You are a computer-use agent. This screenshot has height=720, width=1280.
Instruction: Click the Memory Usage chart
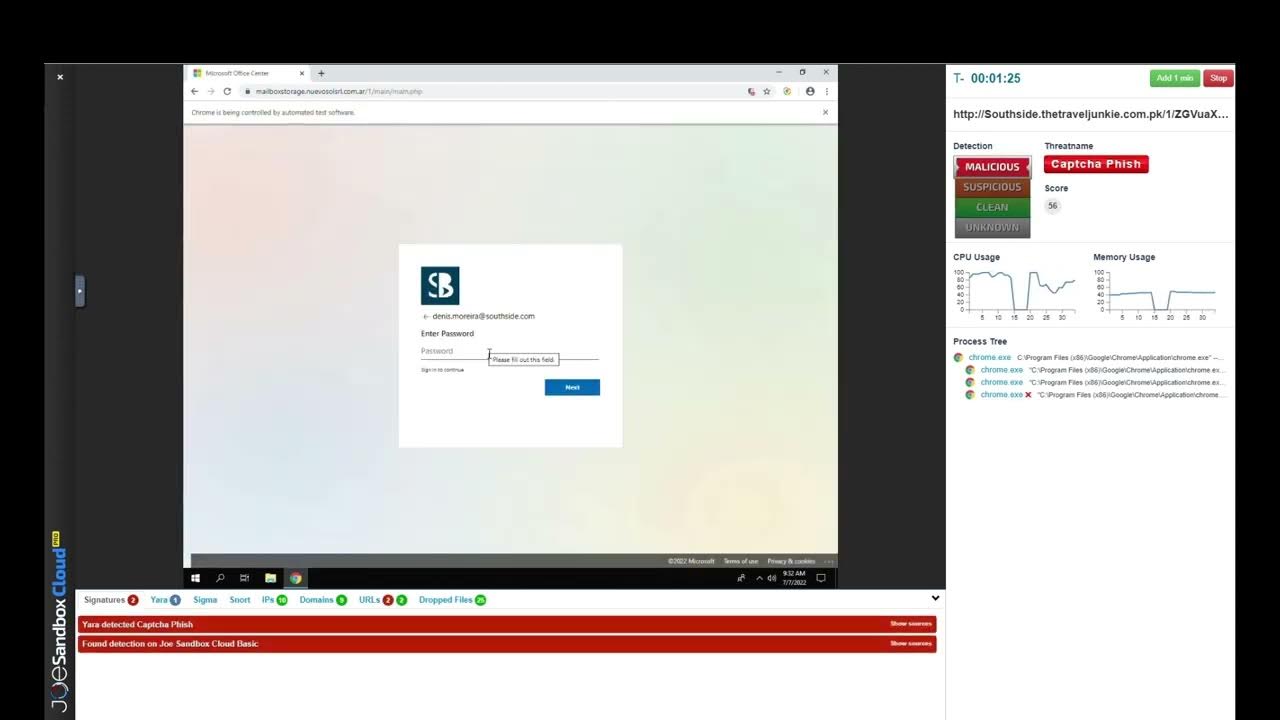[x=1155, y=294]
